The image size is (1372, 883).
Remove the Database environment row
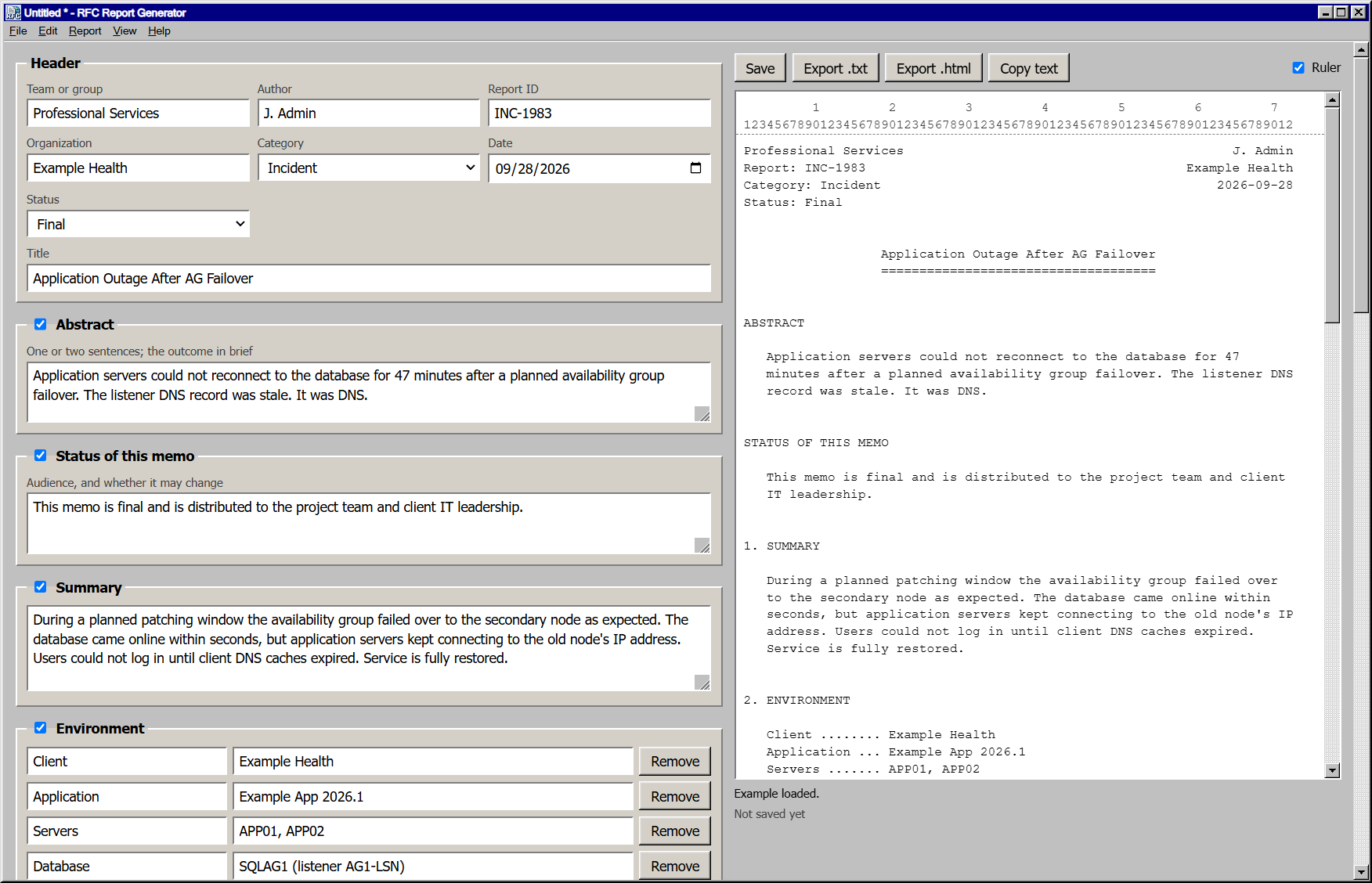[675, 866]
